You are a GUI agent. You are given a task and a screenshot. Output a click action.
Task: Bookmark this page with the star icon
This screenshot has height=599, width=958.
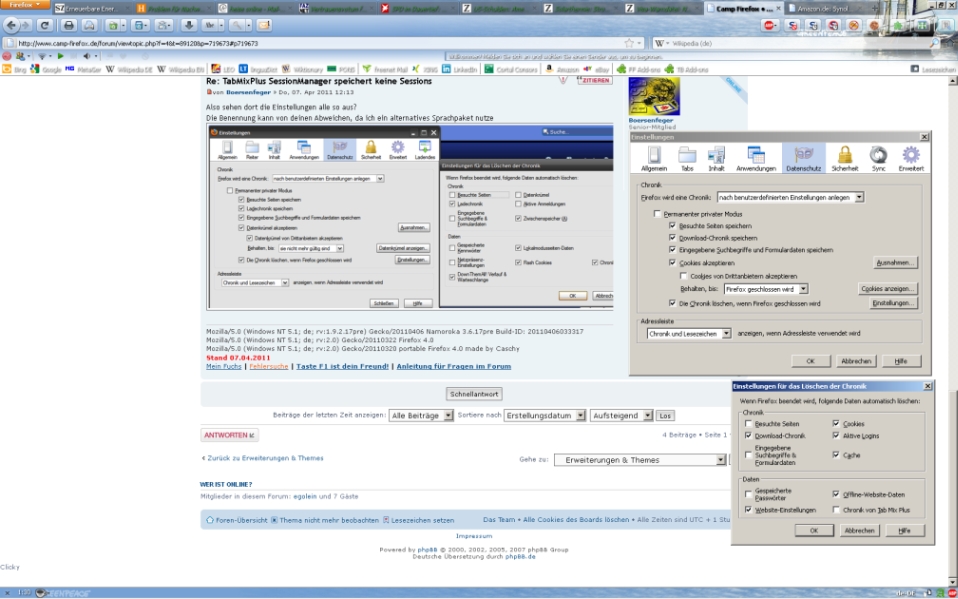629,43
